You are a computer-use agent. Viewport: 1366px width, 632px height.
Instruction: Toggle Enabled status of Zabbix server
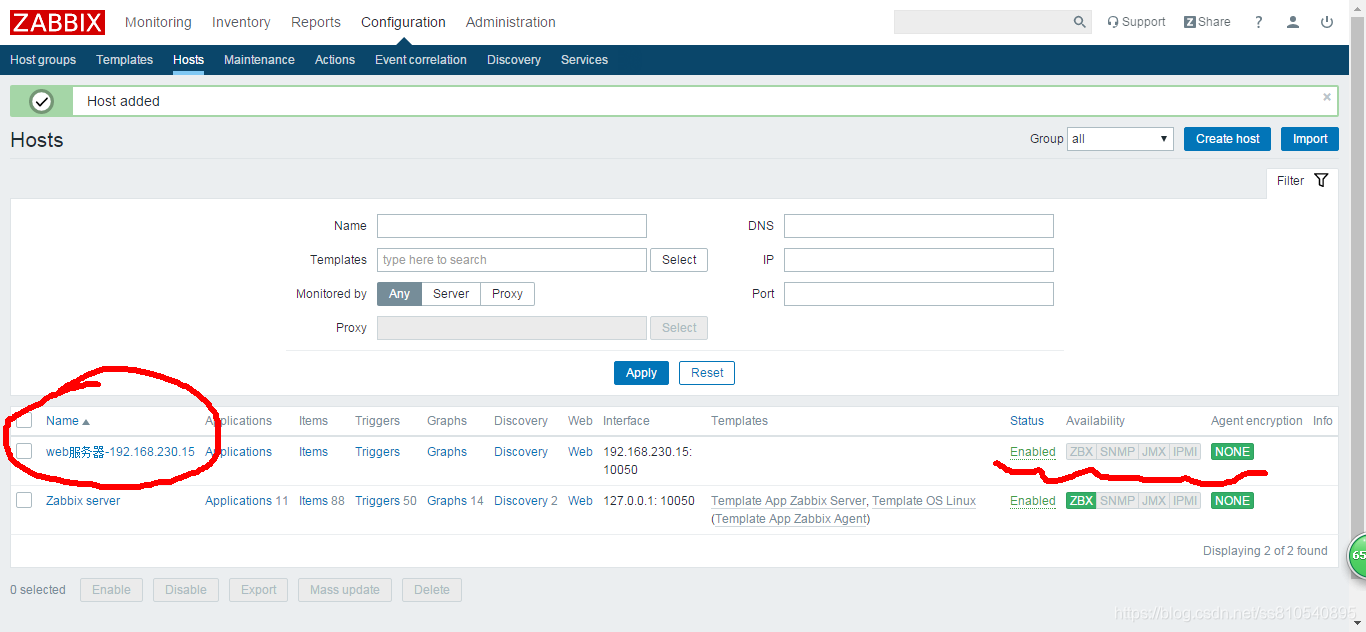pos(1033,501)
